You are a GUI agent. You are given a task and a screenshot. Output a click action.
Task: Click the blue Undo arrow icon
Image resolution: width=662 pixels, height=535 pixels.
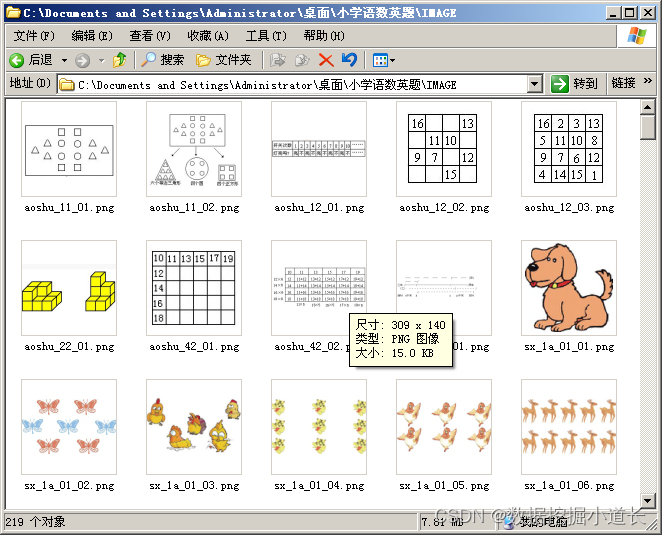click(350, 60)
